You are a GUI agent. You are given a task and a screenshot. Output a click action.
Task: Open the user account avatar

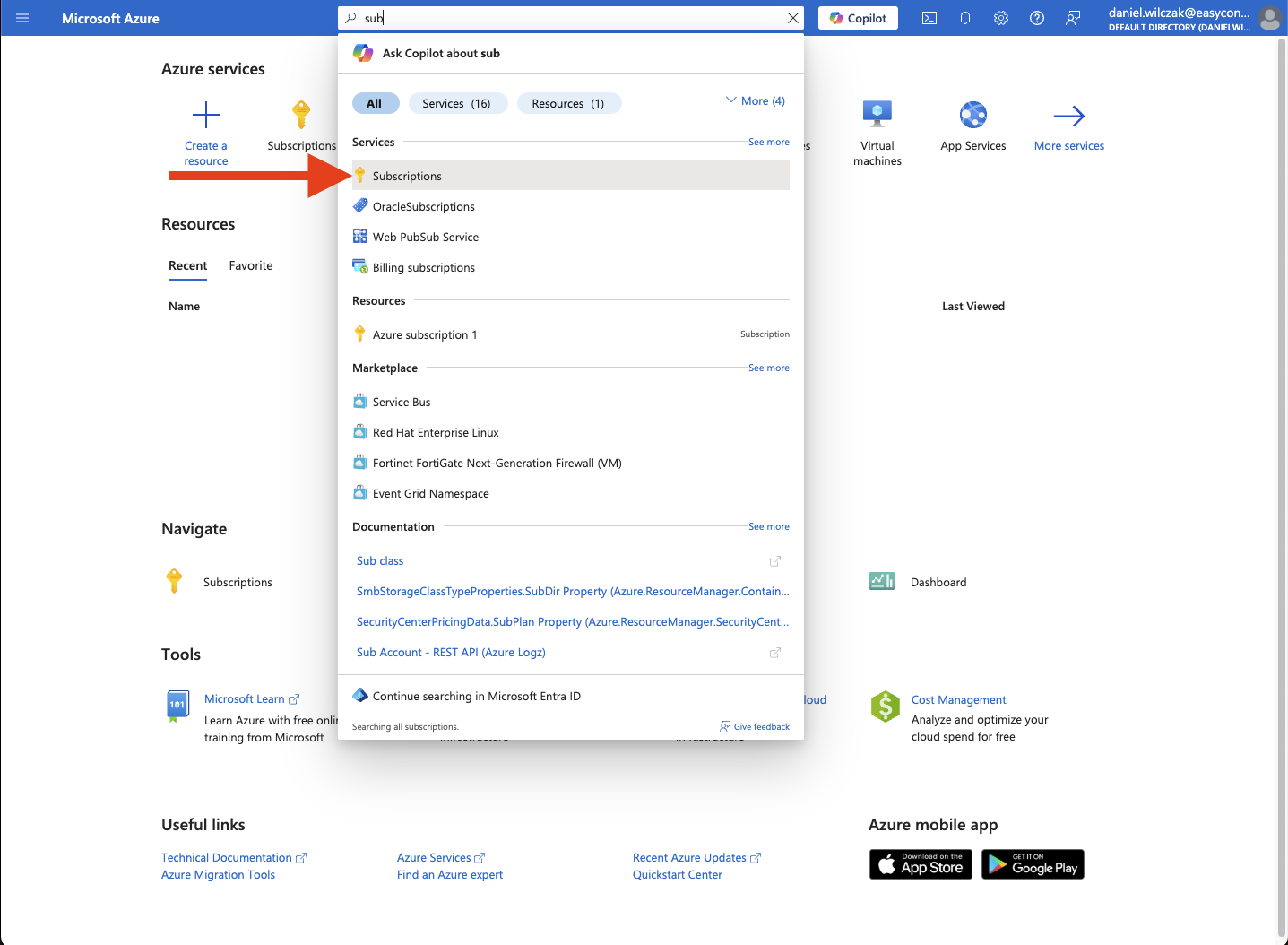(x=1269, y=18)
